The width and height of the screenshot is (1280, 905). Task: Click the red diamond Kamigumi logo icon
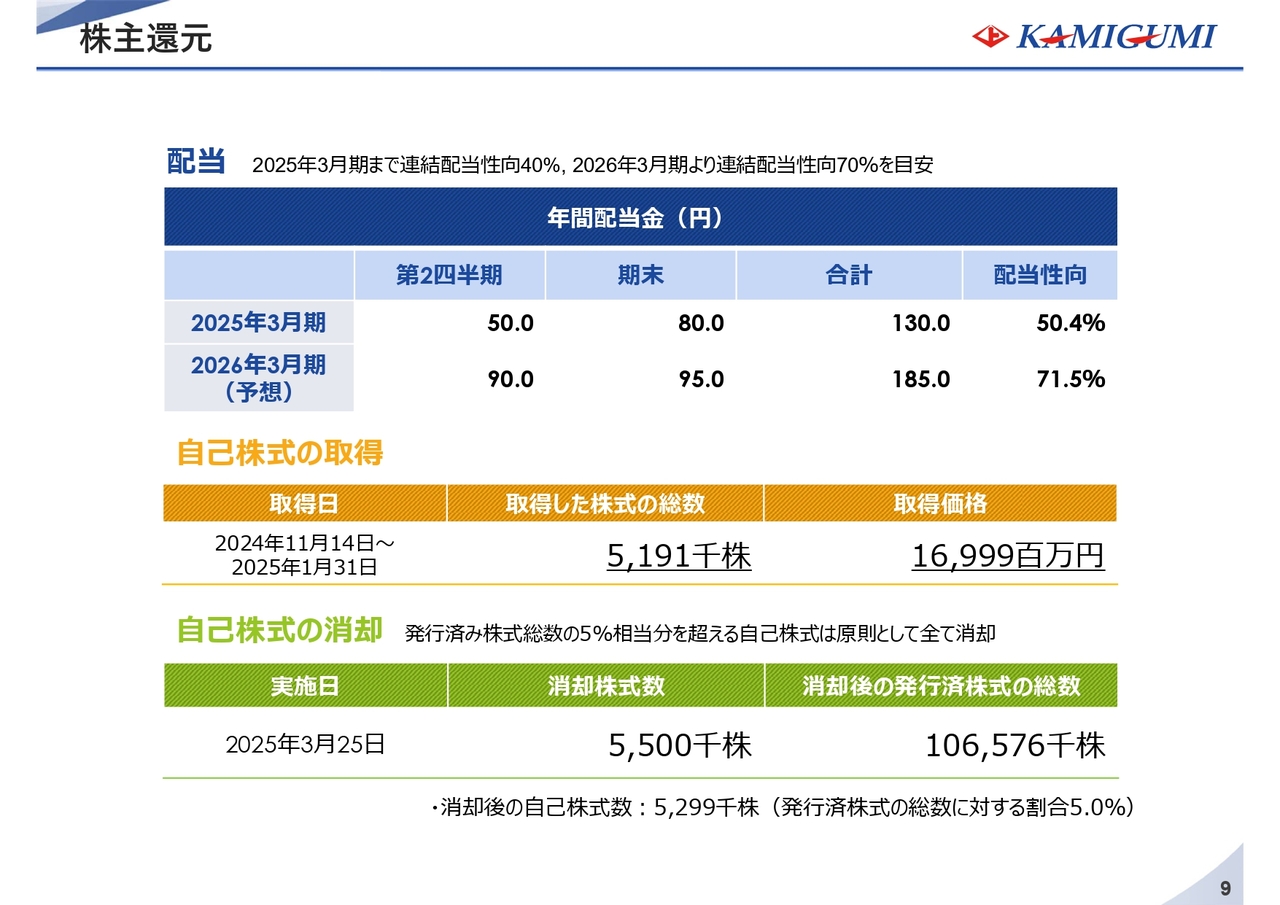click(x=990, y=37)
